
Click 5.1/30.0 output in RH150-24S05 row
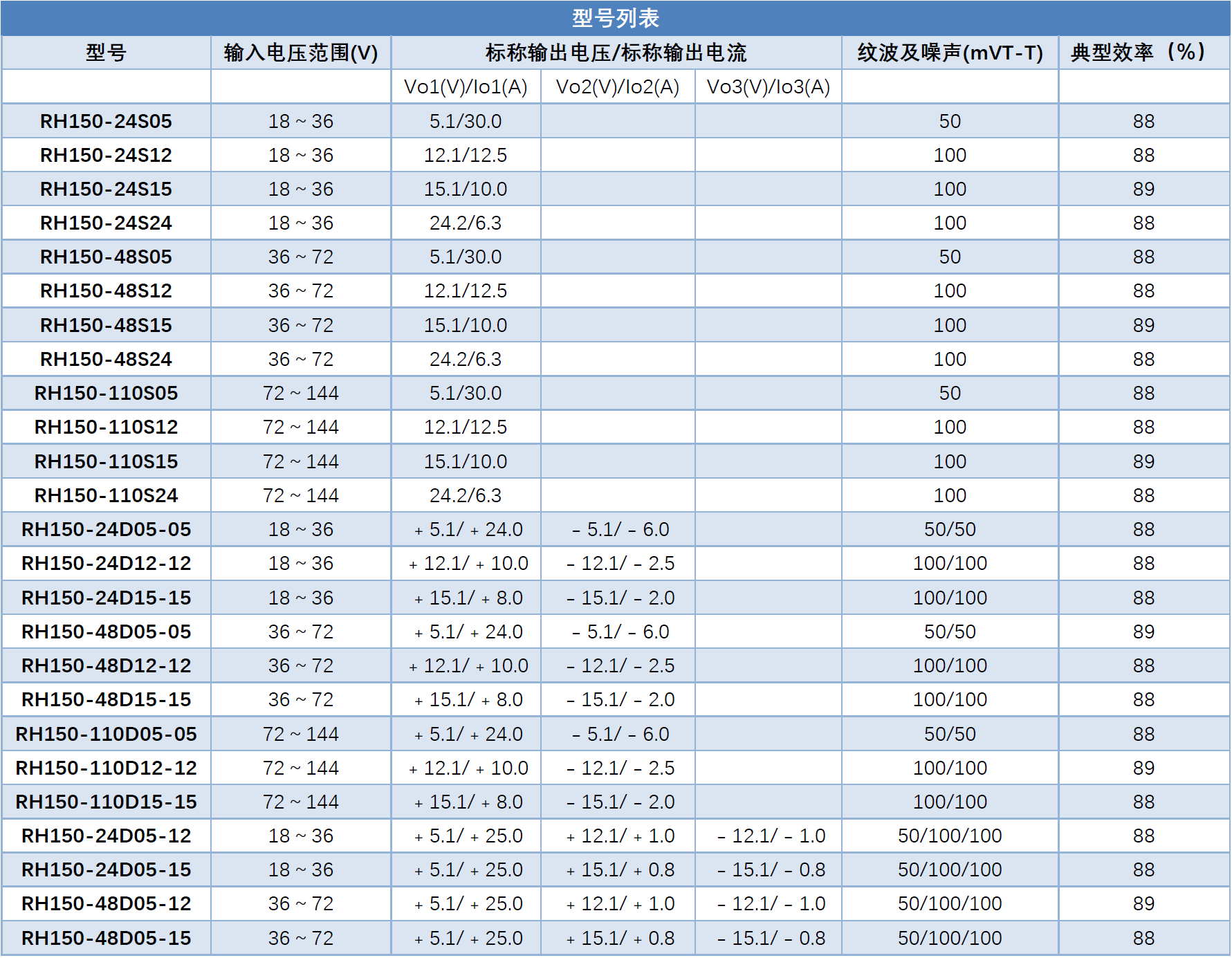tap(466, 121)
